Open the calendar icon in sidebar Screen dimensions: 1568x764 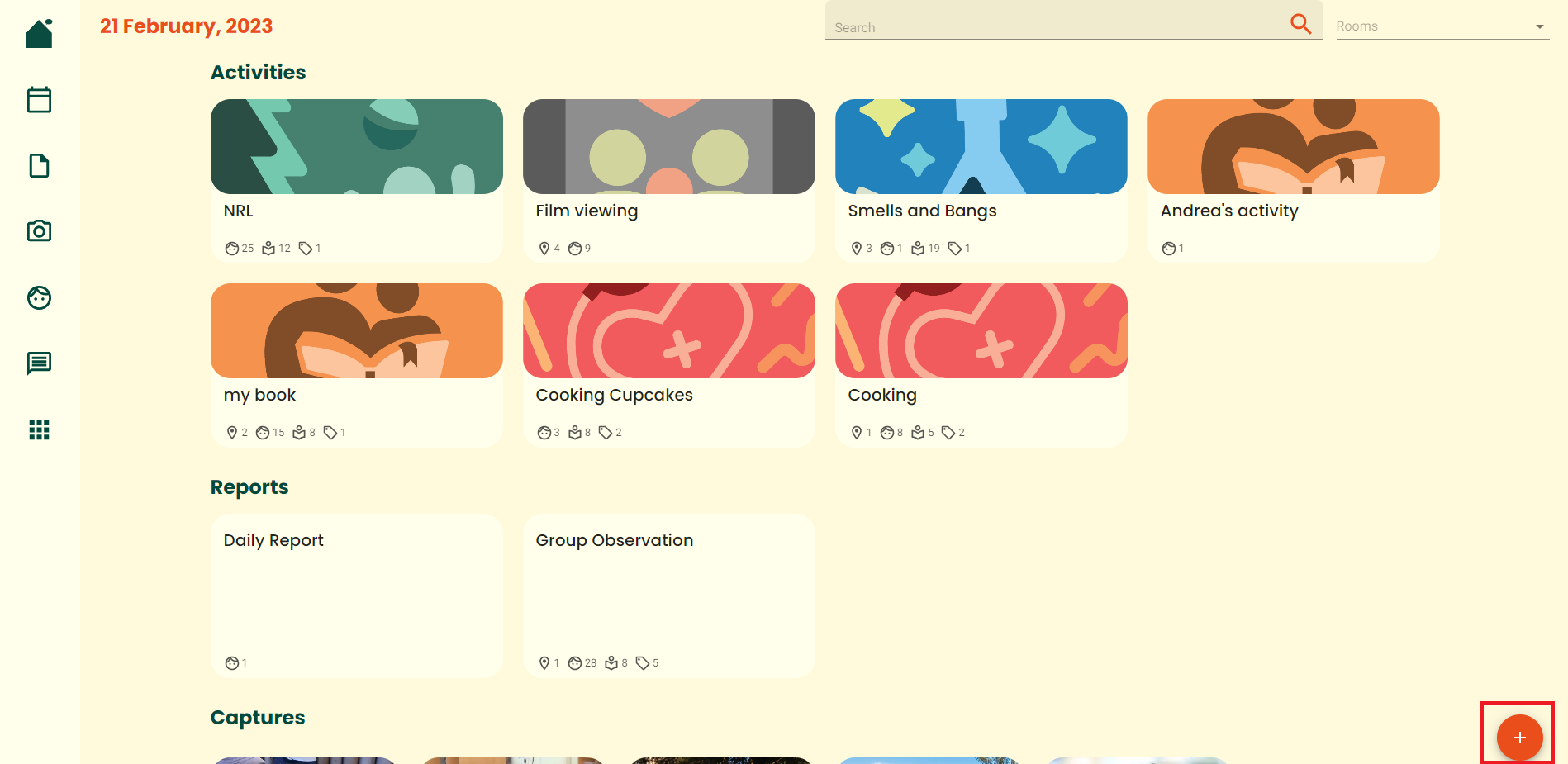[x=39, y=99]
